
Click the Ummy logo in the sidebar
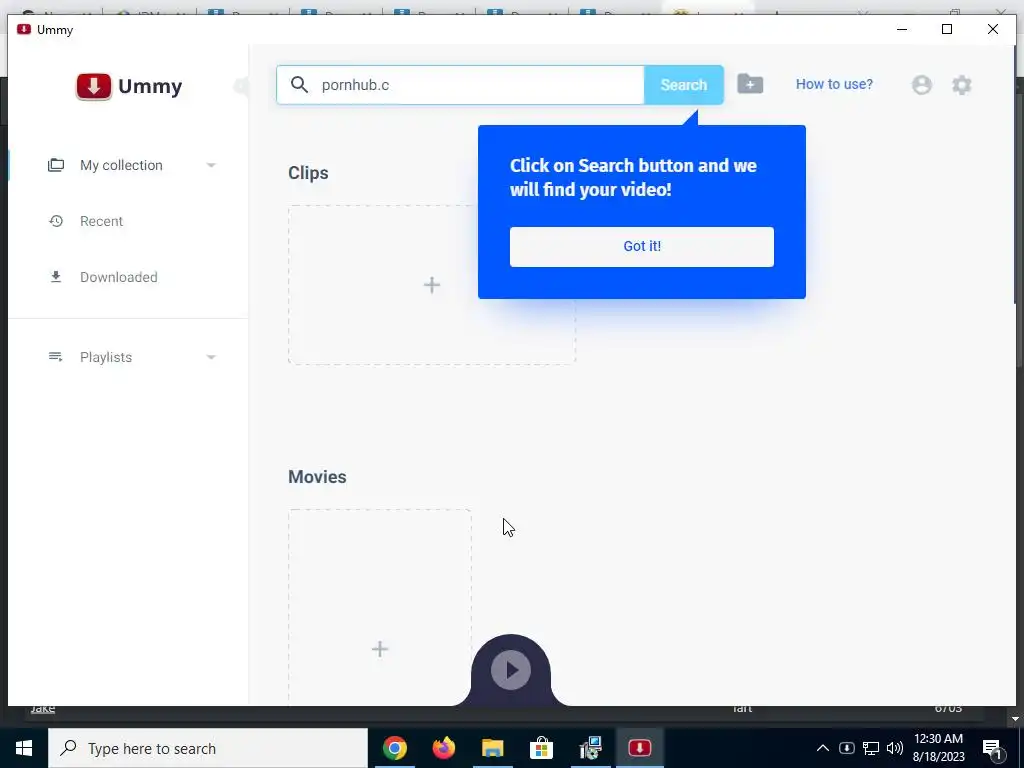[129, 86]
